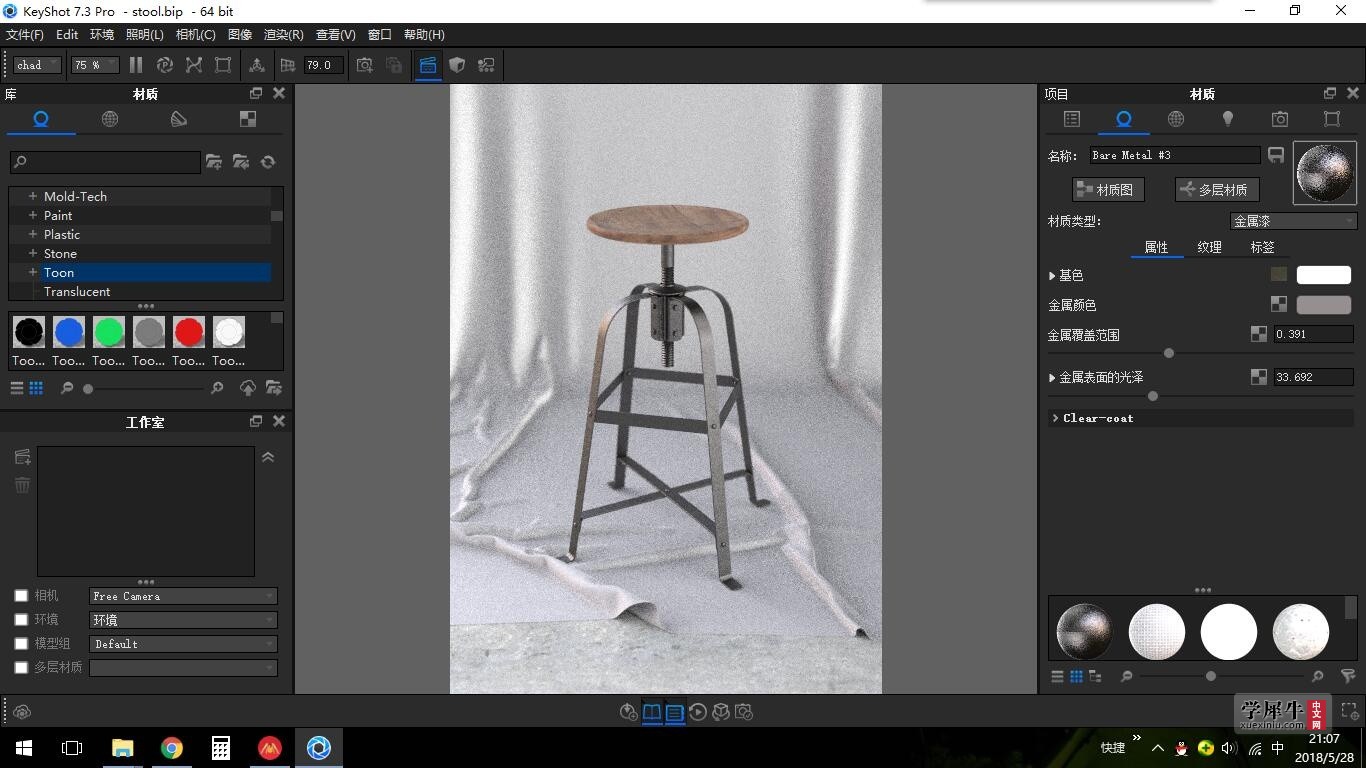This screenshot has width=1366, height=768.
Task: Add a new studio in Studio panel
Action: point(22,458)
